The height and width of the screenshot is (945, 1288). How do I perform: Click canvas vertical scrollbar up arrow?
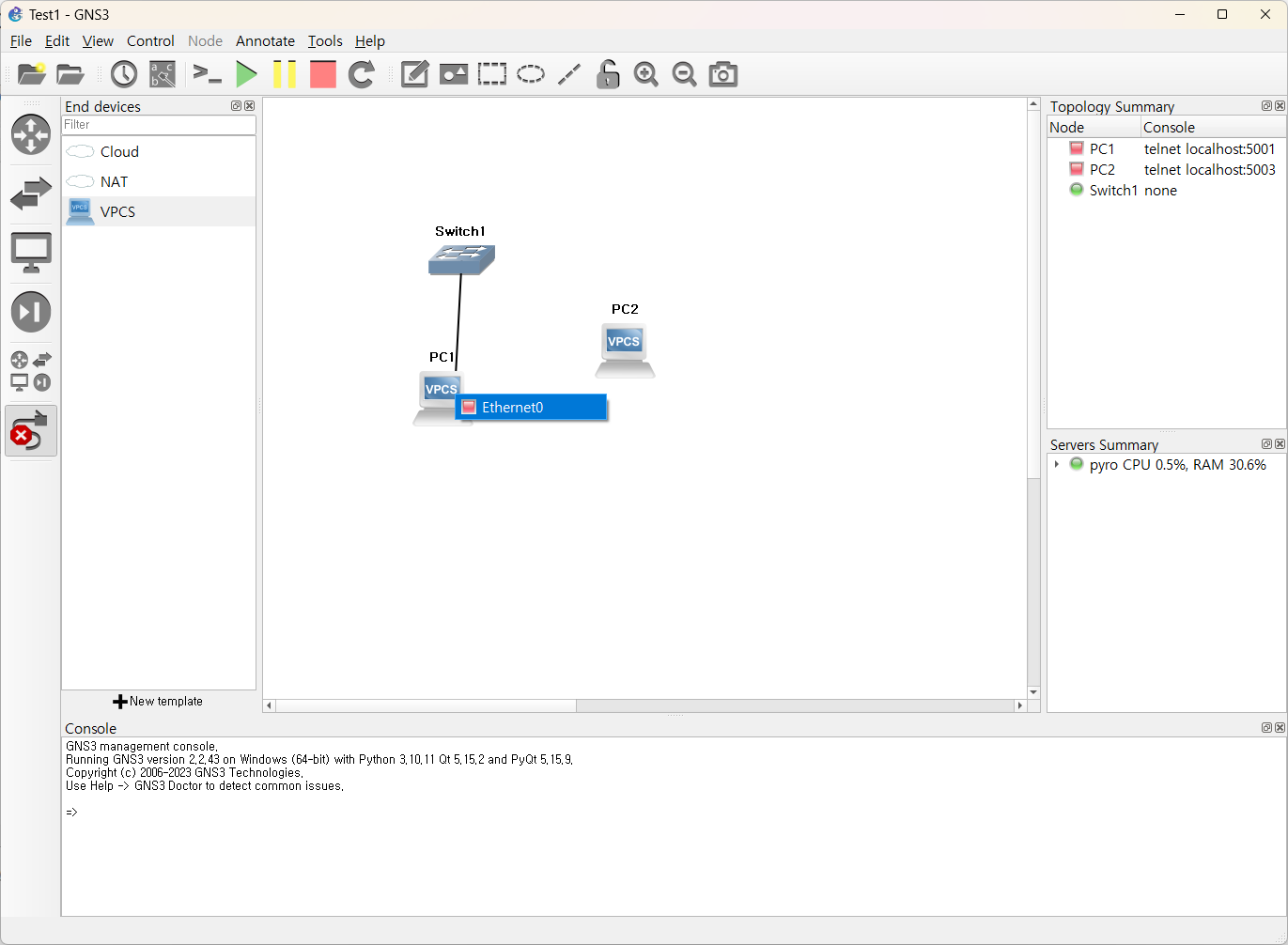click(1033, 104)
